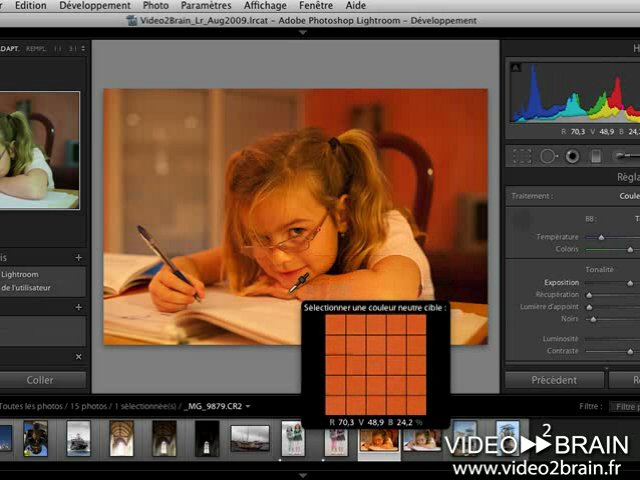640x480 pixels.
Task: Click the Contraste slider handle
Action: (630, 351)
